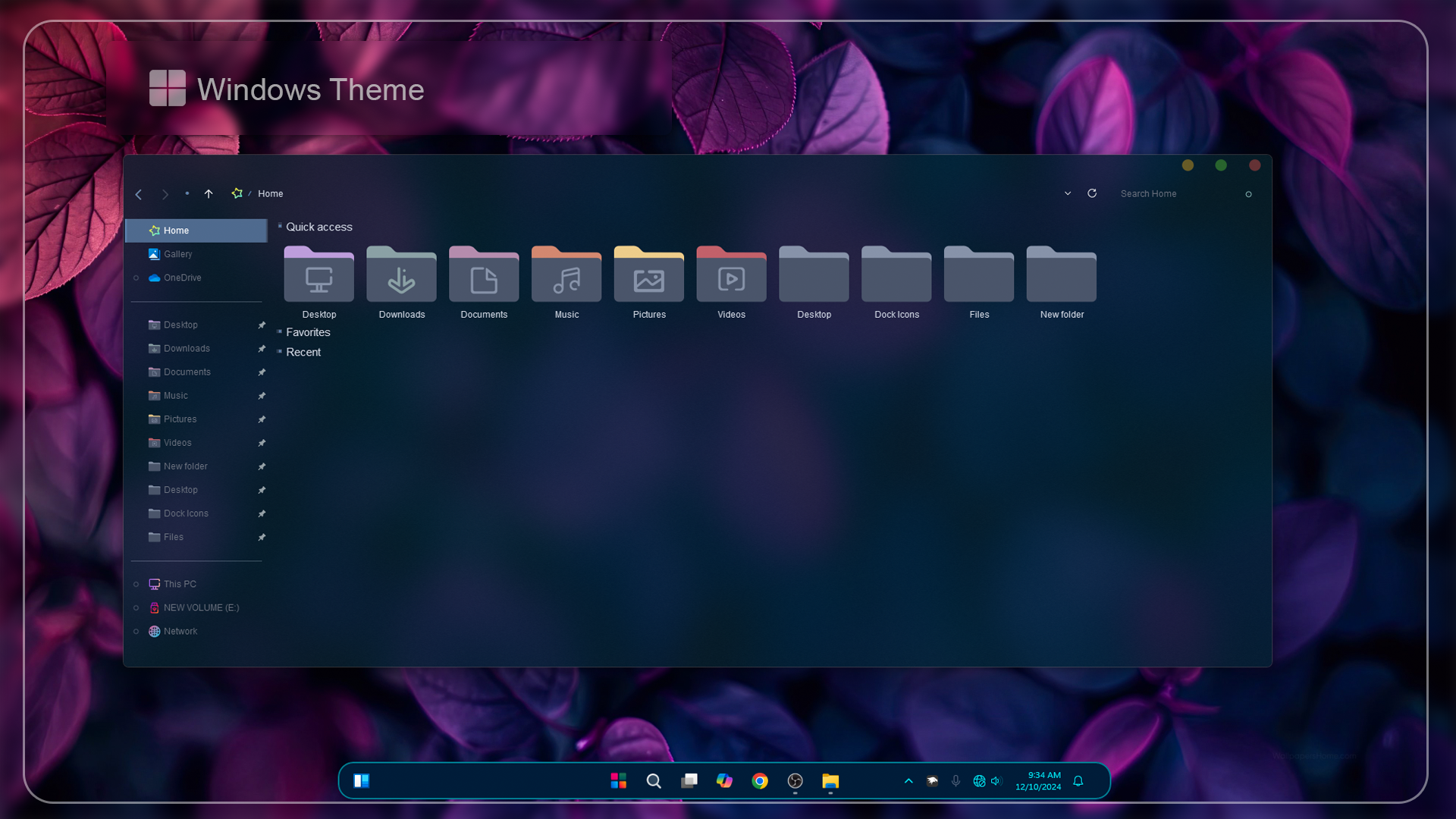Expand the Network tree node
Screen dimensions: 1456x819
[136, 631]
